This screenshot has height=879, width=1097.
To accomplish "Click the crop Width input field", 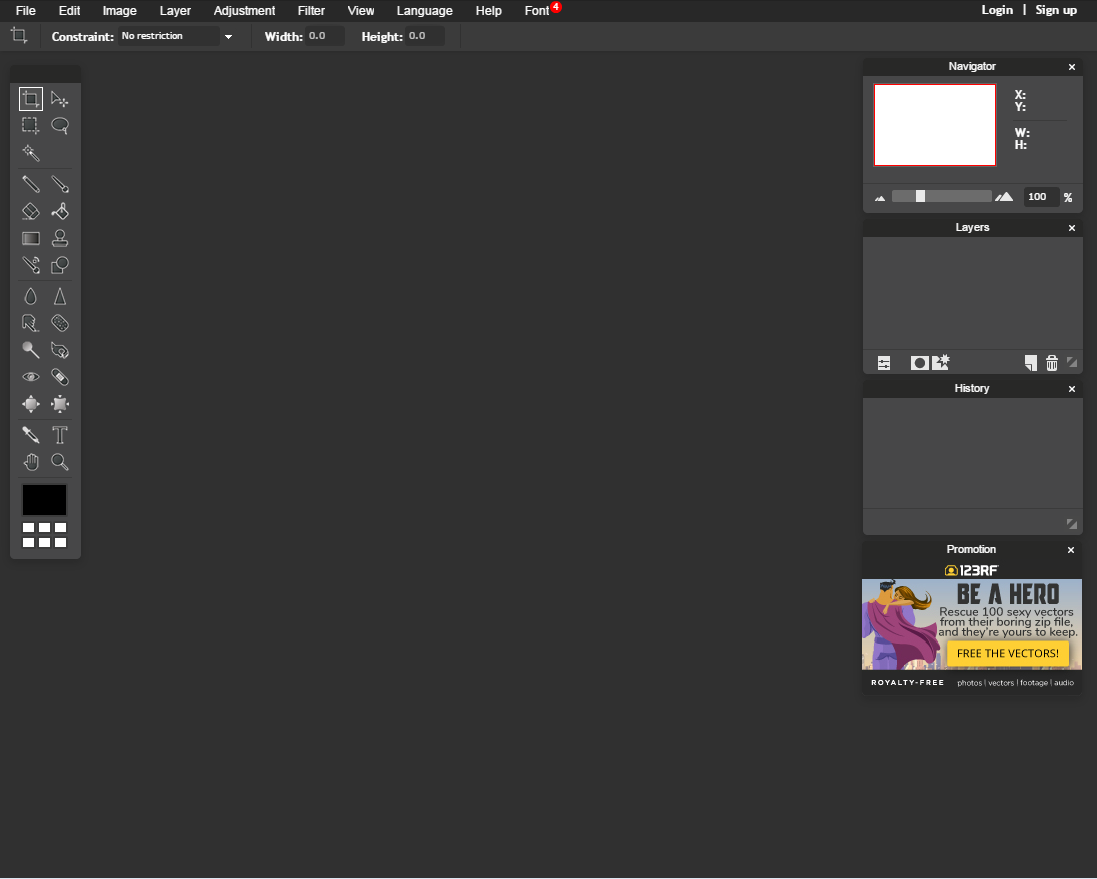I will pyautogui.click(x=324, y=36).
